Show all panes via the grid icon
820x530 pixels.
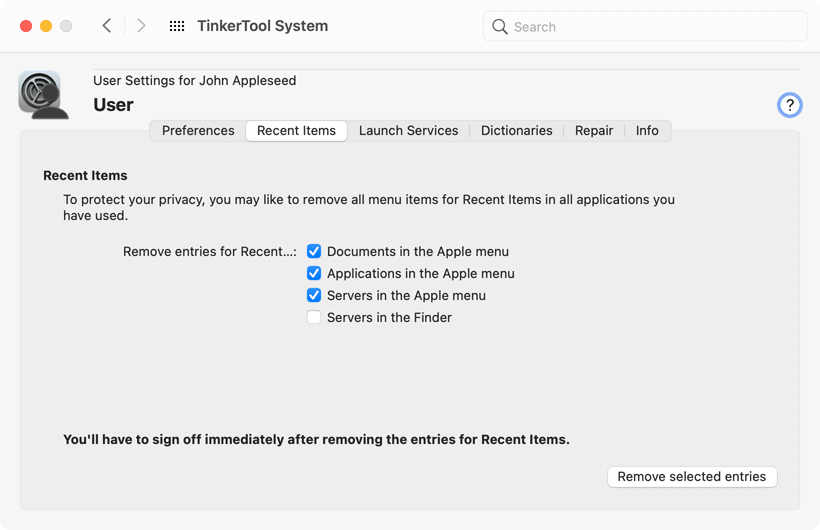tap(177, 26)
